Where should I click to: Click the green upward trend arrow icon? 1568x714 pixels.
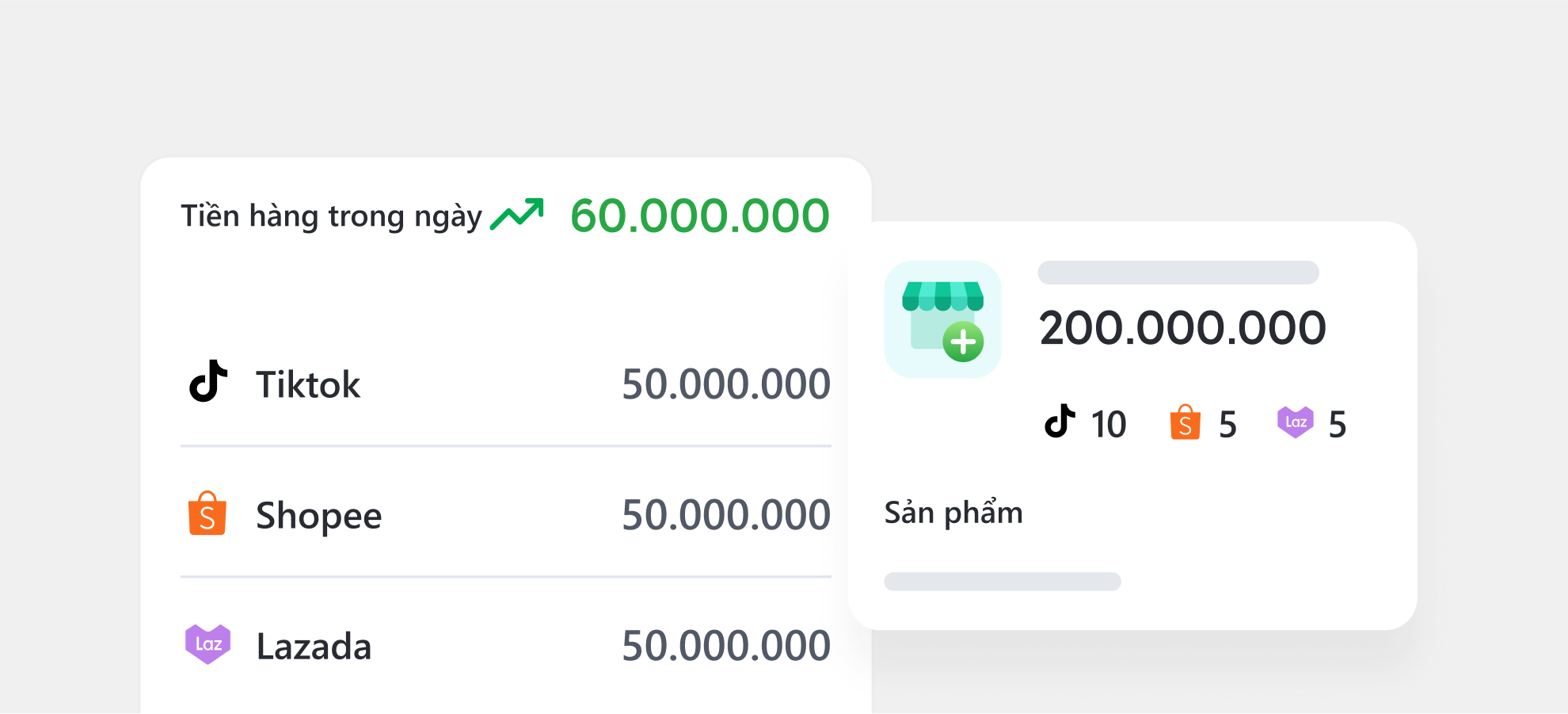click(517, 214)
